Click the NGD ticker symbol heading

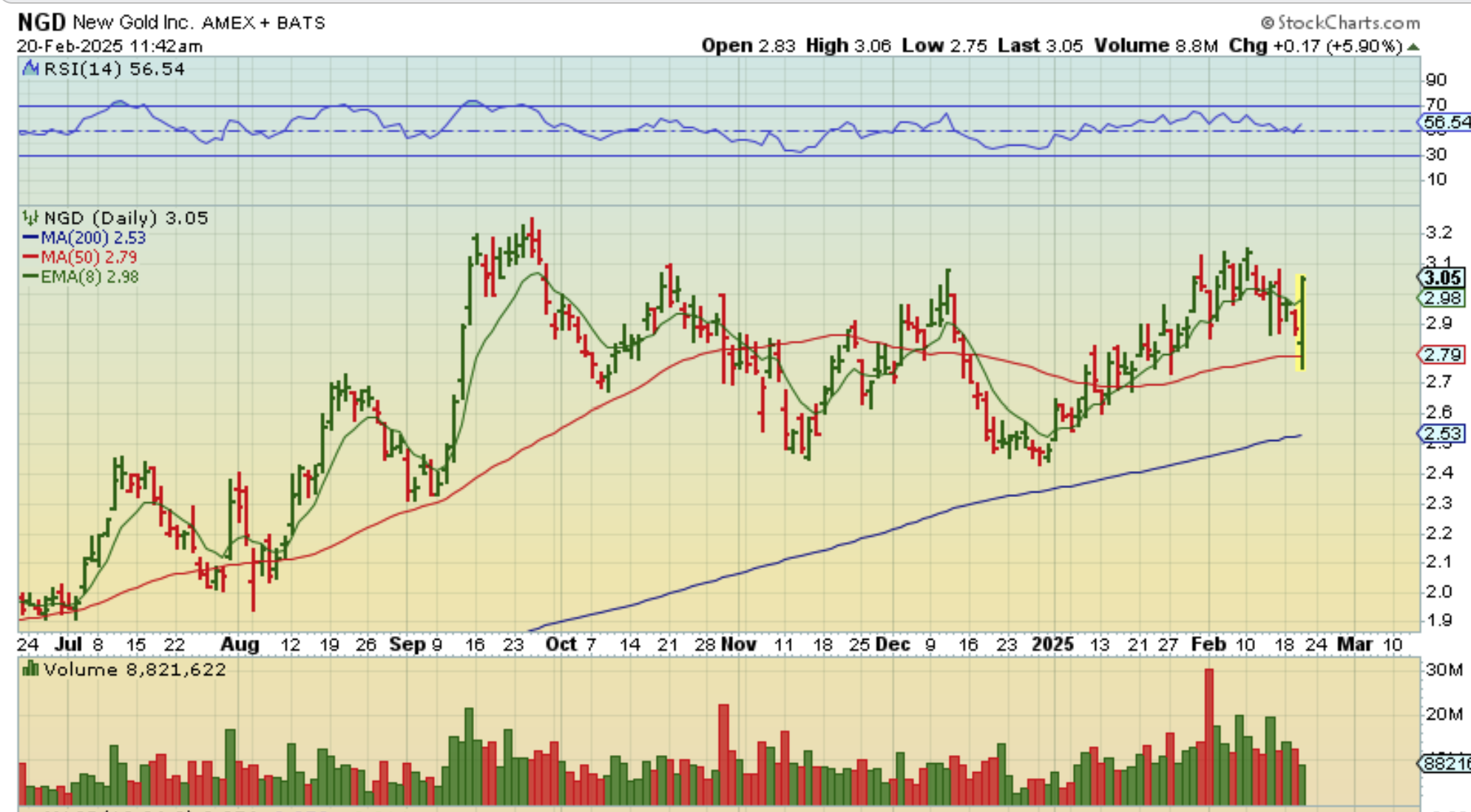[41, 22]
